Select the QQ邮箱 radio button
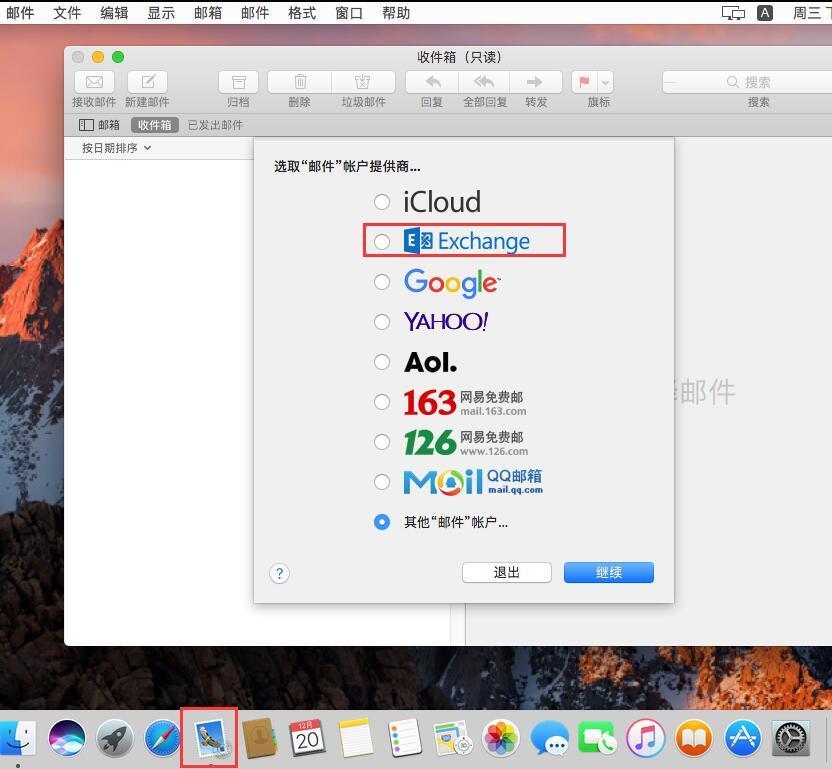832x769 pixels. point(382,482)
